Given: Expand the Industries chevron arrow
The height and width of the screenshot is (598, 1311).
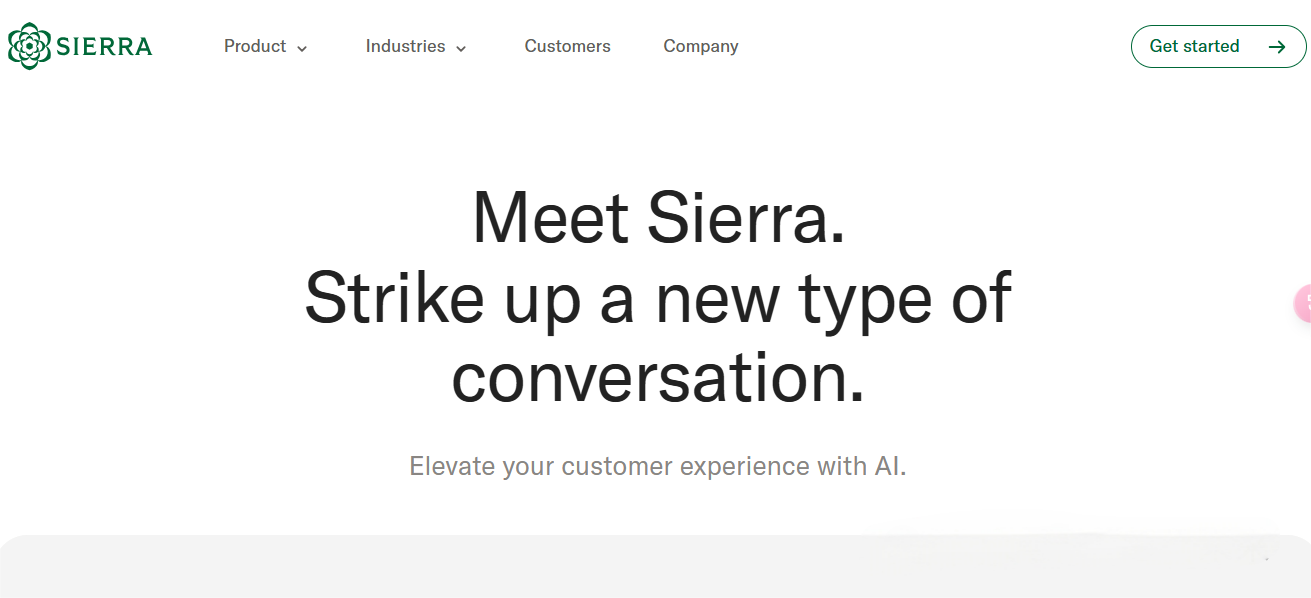Looking at the screenshot, I should (x=461, y=48).
